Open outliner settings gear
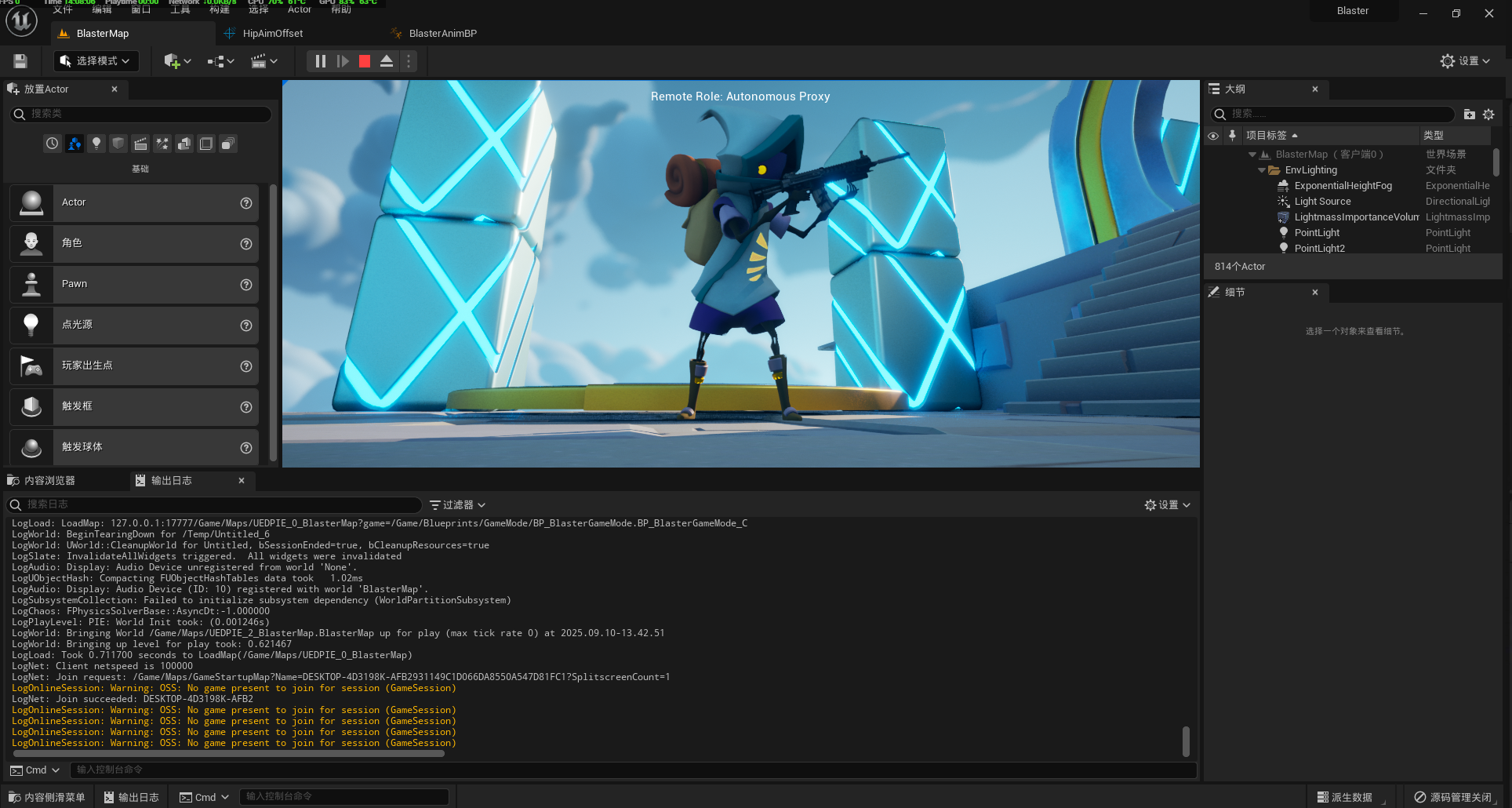Image resolution: width=1512 pixels, height=808 pixels. pos(1488,115)
